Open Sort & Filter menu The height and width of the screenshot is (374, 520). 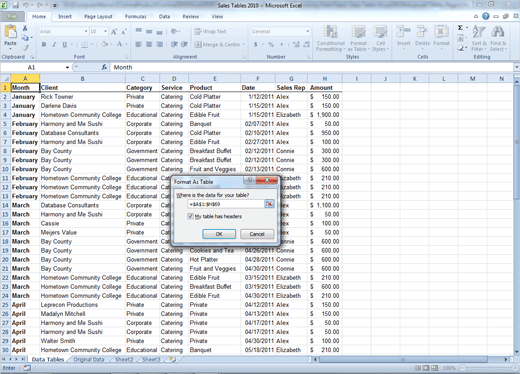click(479, 38)
